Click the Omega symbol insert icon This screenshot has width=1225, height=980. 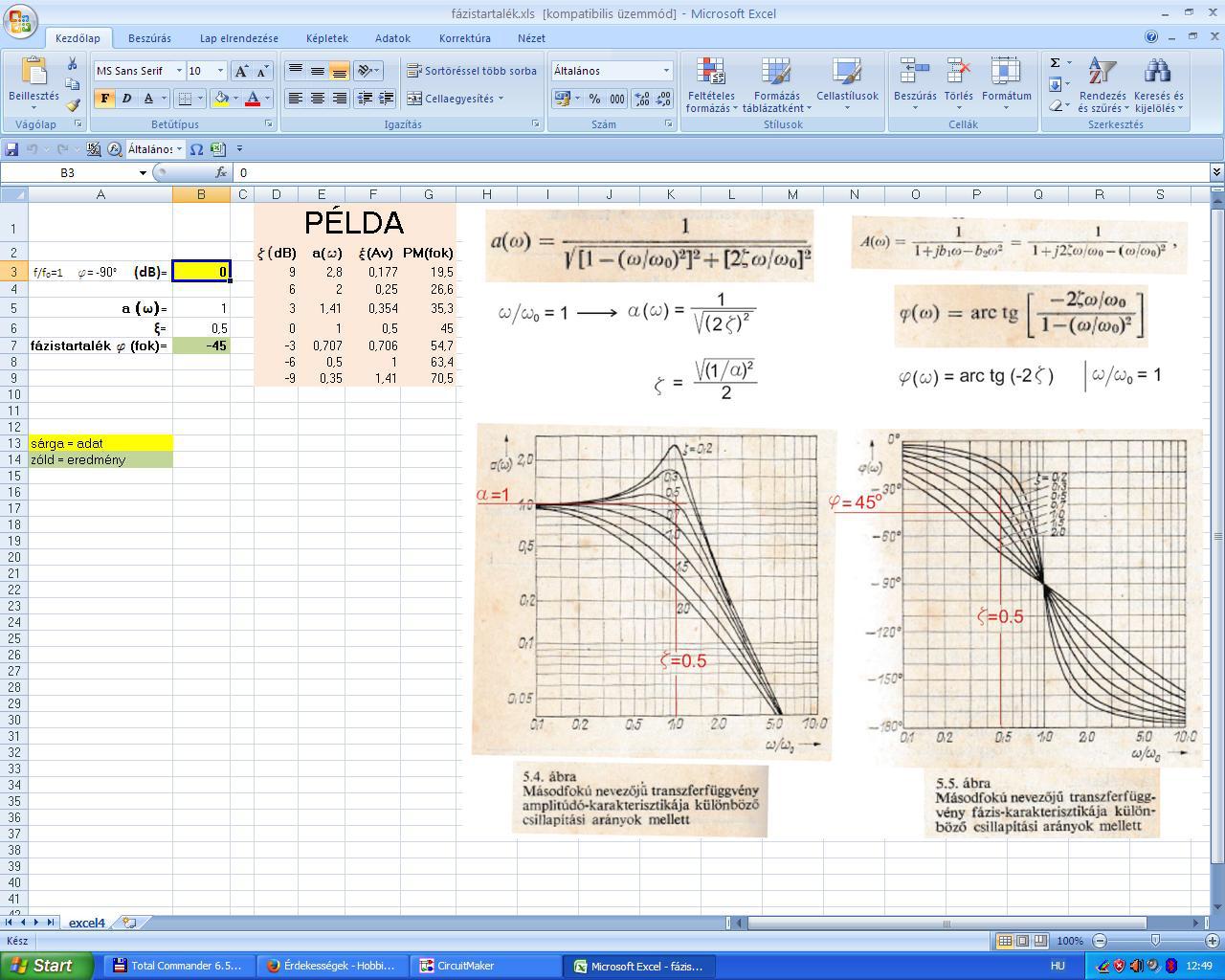click(196, 149)
